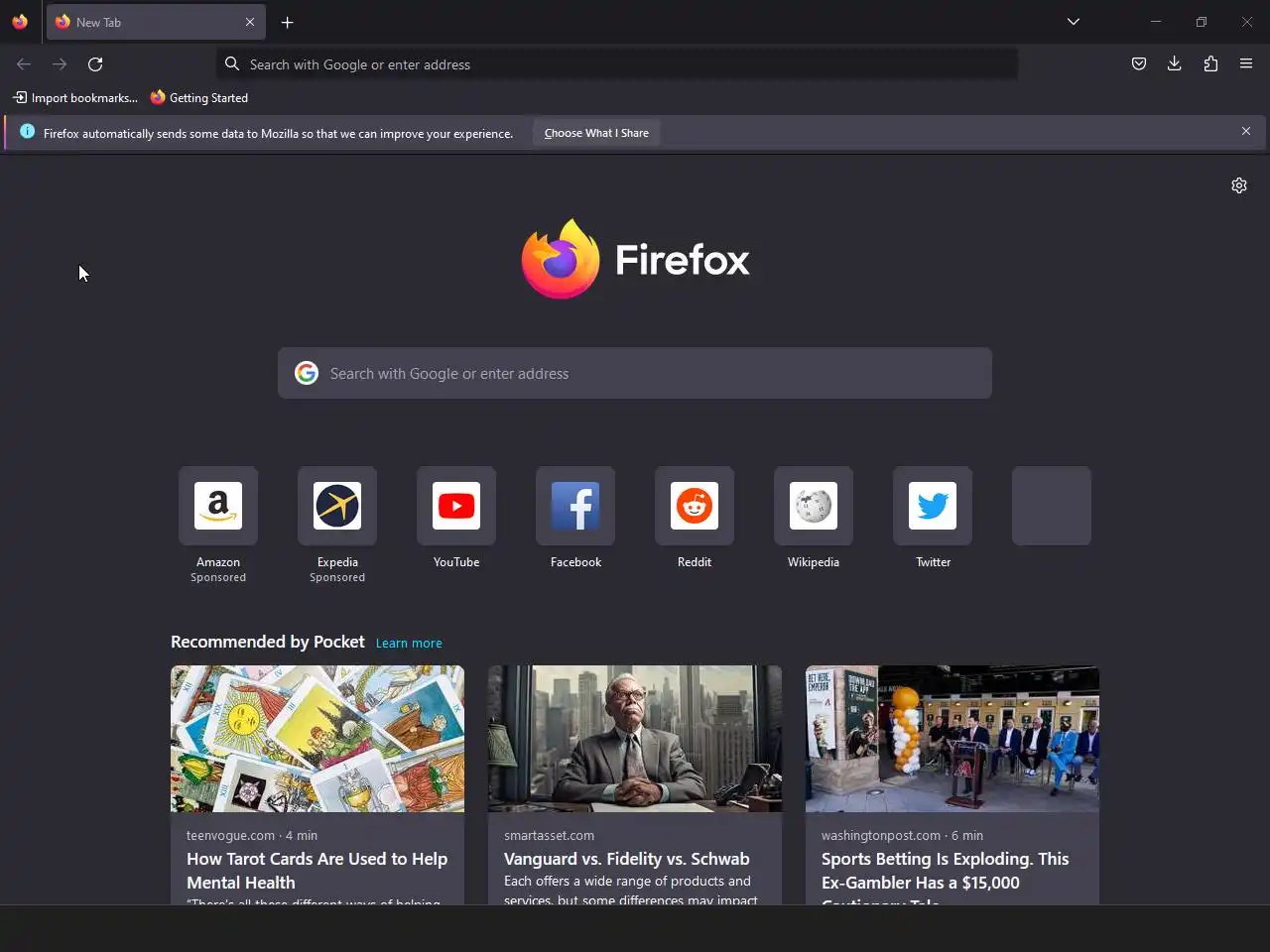Screen dimensions: 1270x952
Task: Minimize the Firefox window
Action: coord(1155,22)
